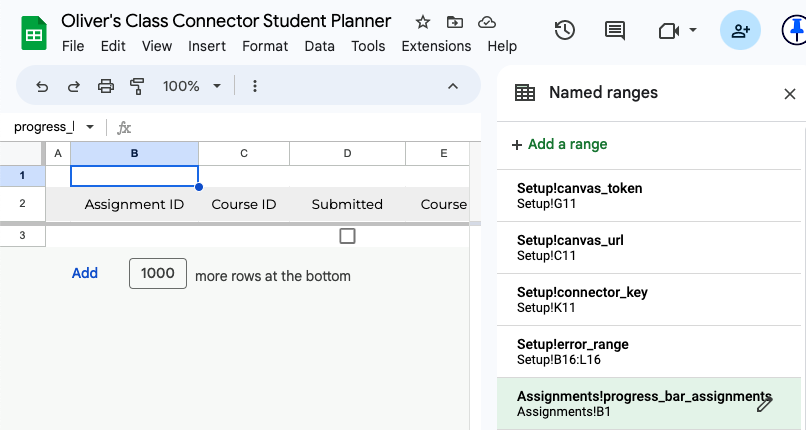This screenshot has height=430, width=806.
Task: Close the Named ranges panel
Action: pyautogui.click(x=790, y=94)
